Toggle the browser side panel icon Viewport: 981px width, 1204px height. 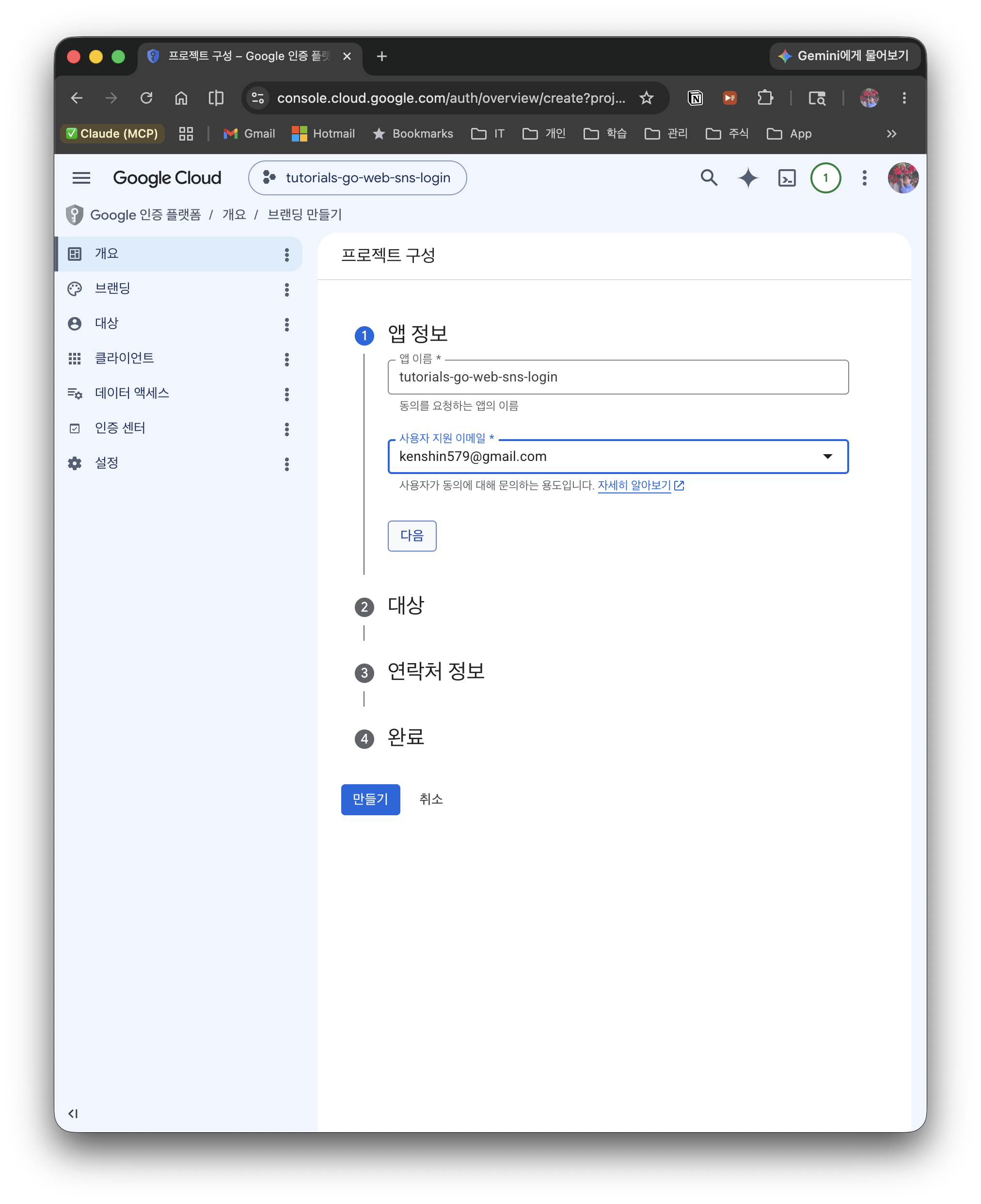[216, 98]
